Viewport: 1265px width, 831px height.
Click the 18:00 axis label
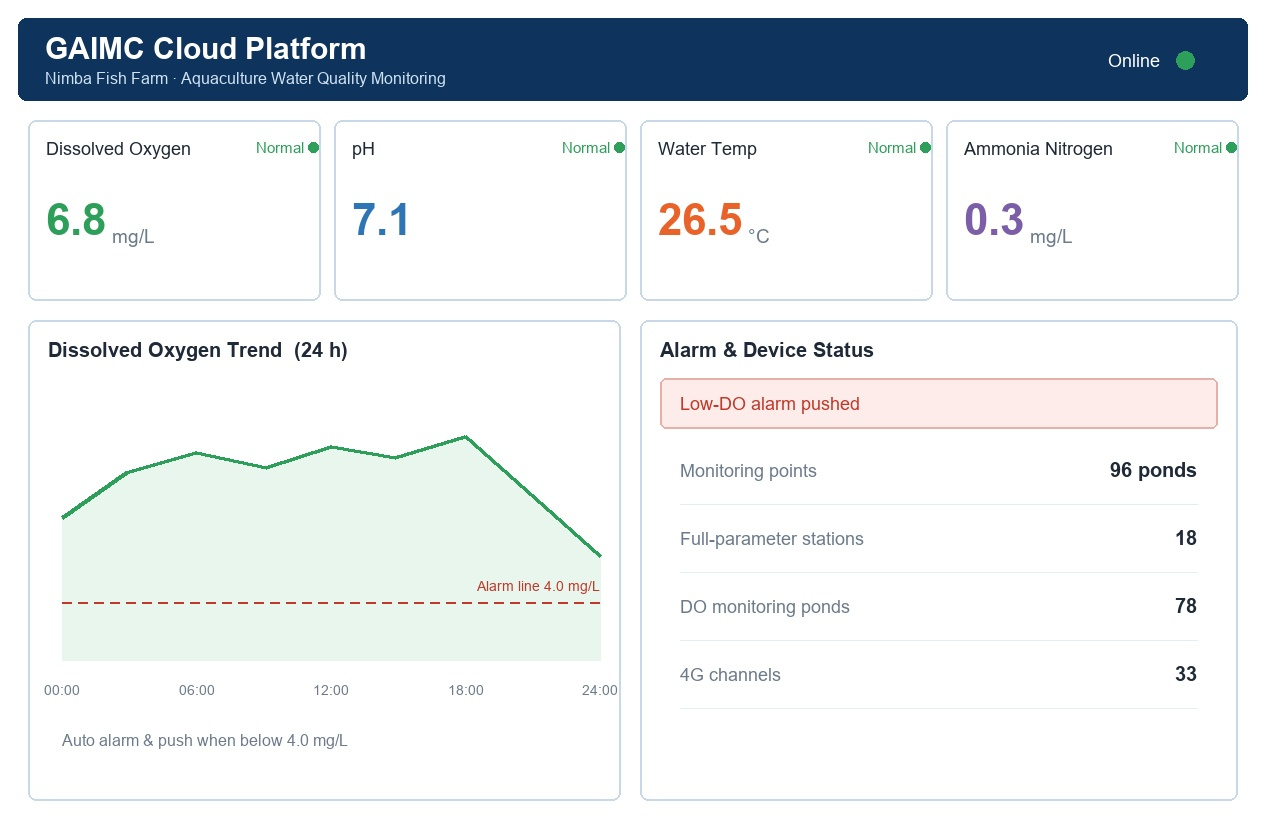point(466,690)
